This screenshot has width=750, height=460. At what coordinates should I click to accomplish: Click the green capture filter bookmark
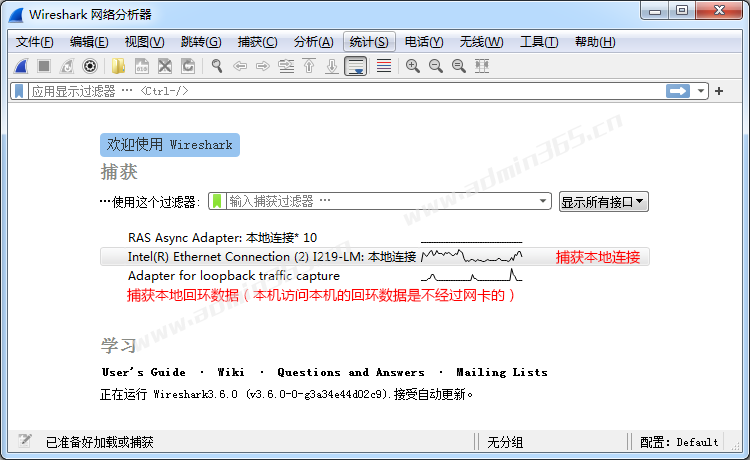(217, 201)
